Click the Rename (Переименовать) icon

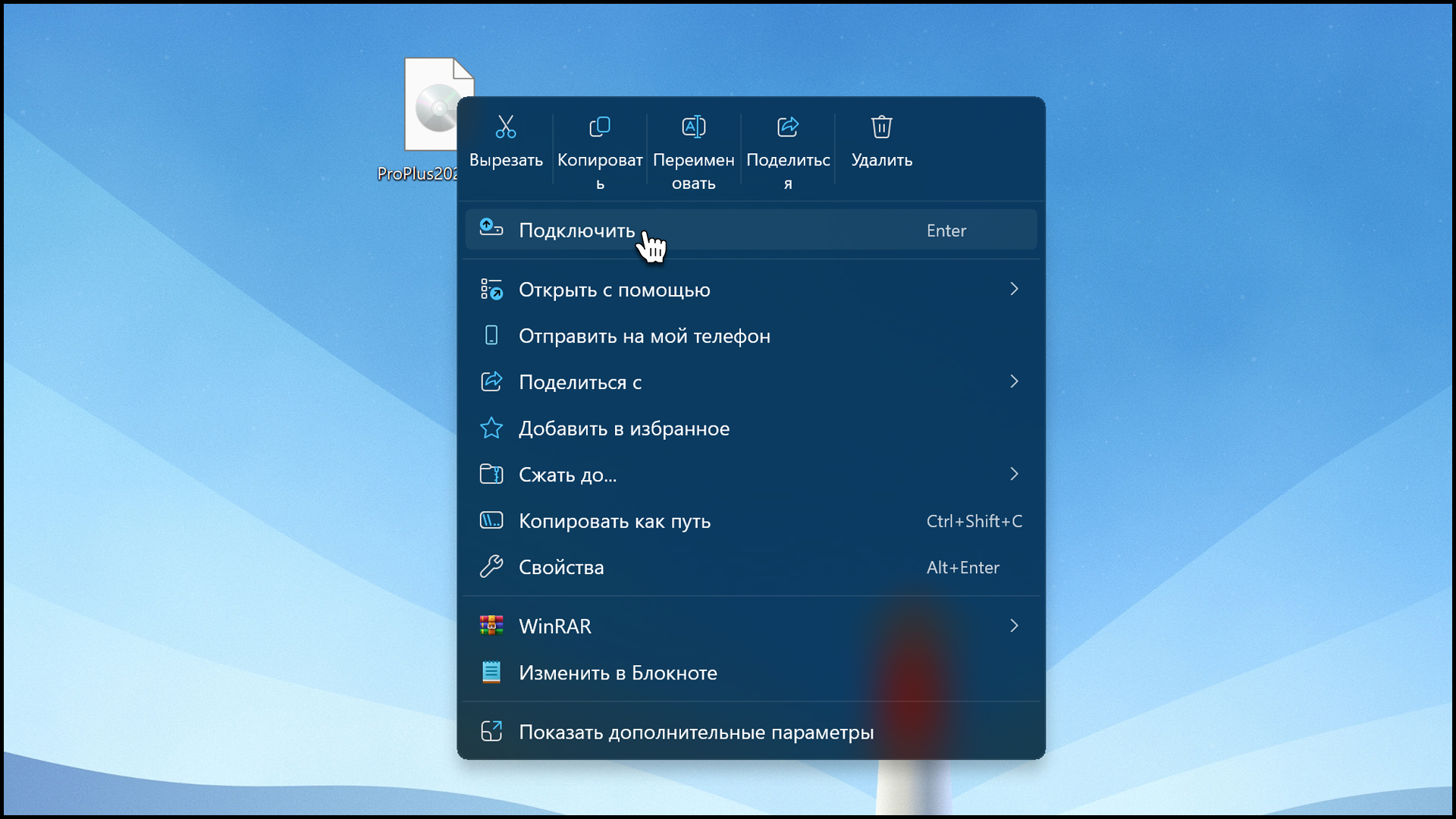click(x=694, y=127)
